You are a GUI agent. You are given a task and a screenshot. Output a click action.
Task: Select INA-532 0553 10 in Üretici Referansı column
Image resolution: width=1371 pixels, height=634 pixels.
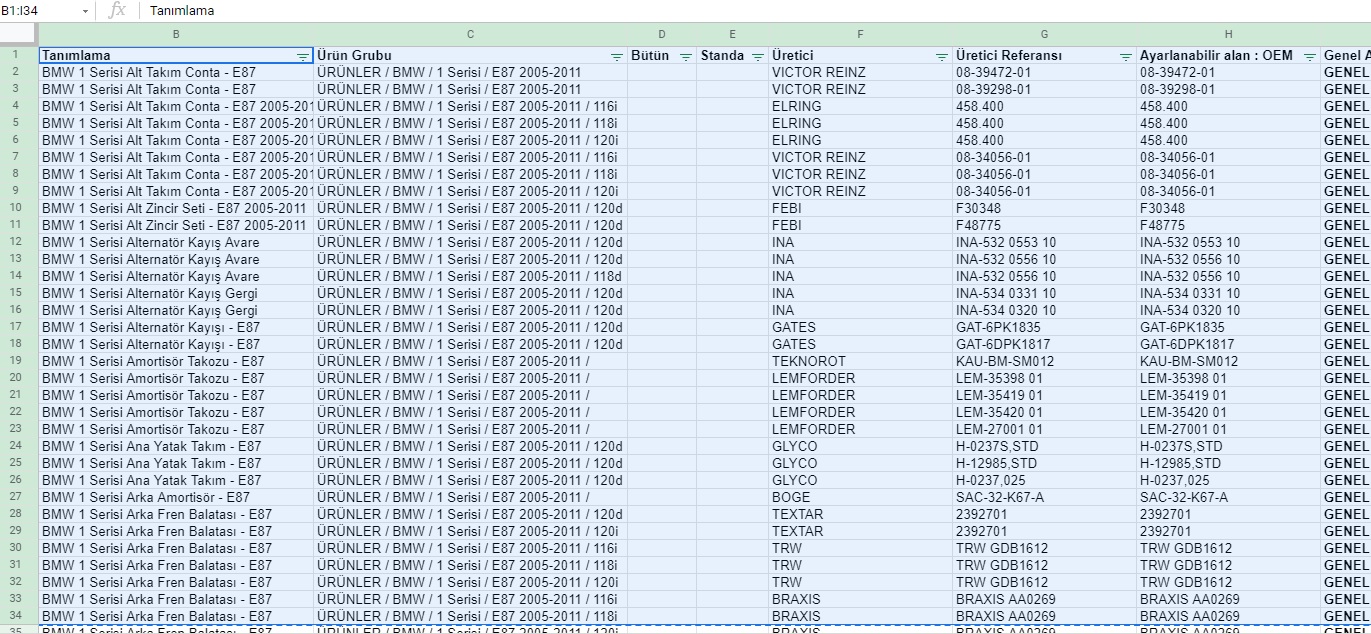pos(1045,242)
